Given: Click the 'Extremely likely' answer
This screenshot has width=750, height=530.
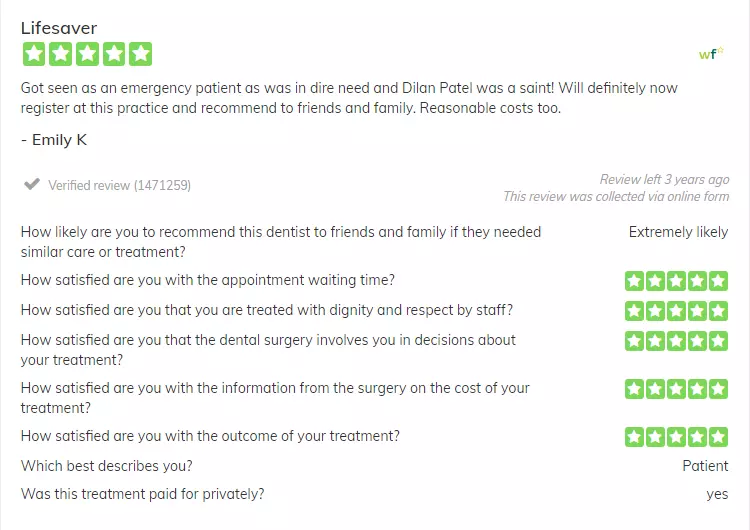Looking at the screenshot, I should pos(678,232).
